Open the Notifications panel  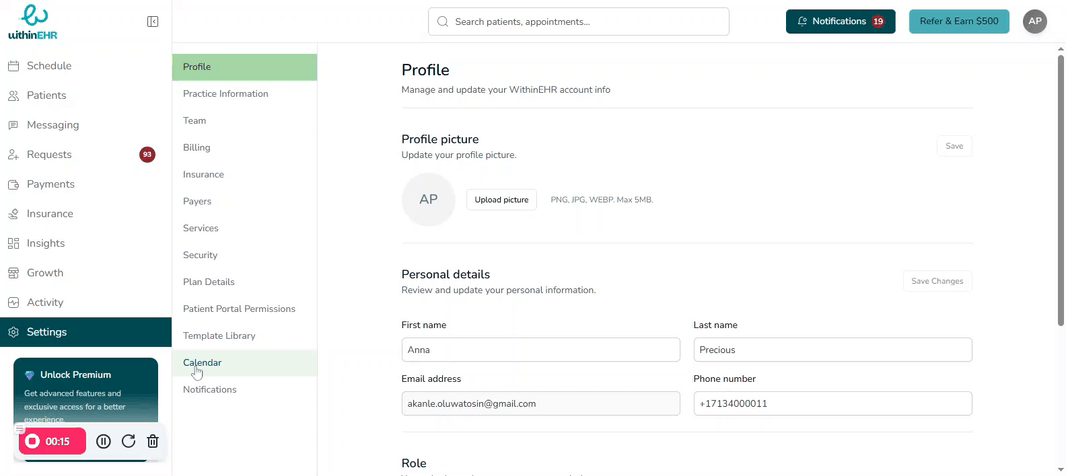pos(840,21)
